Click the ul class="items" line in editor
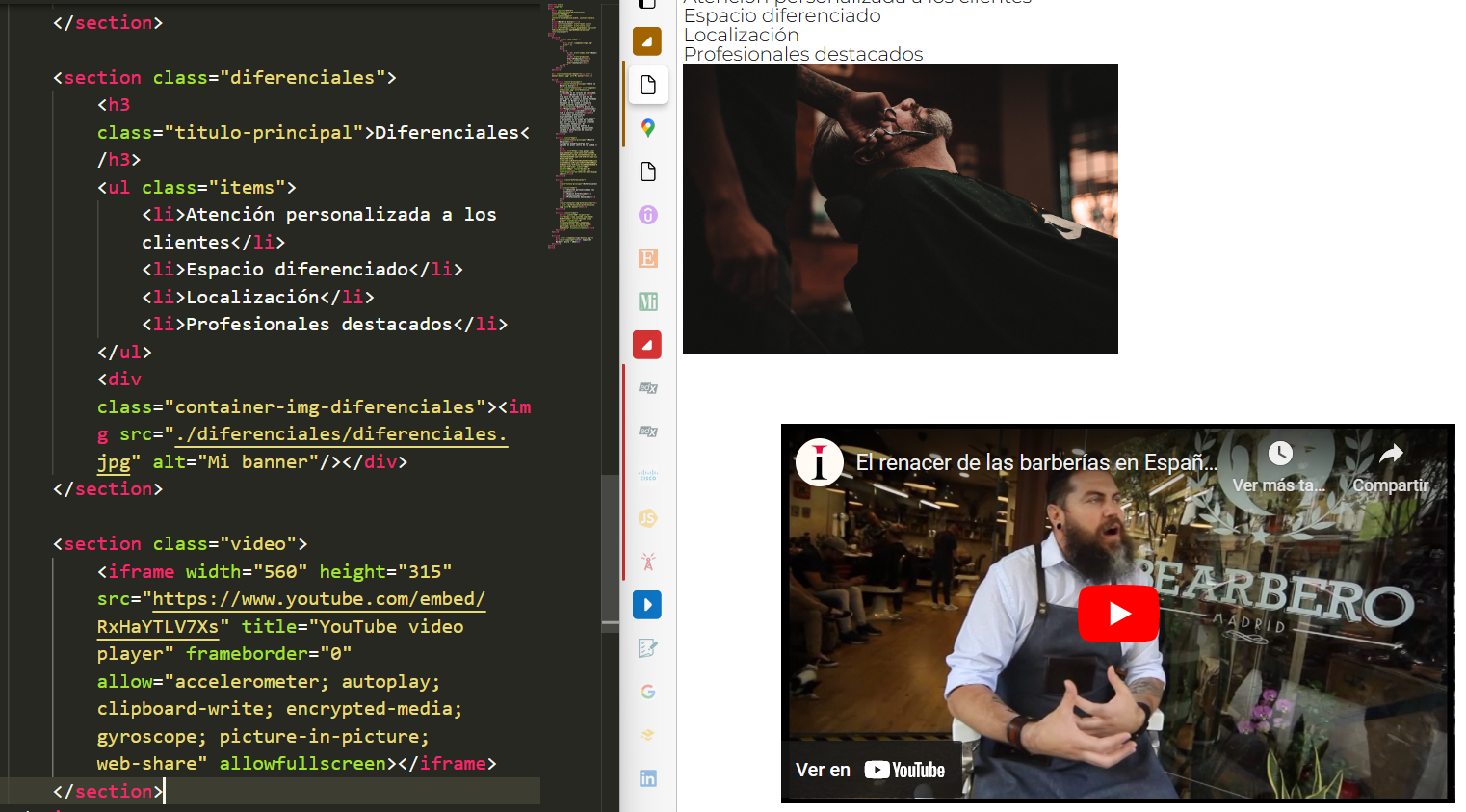This screenshot has width=1466, height=812. click(x=196, y=188)
